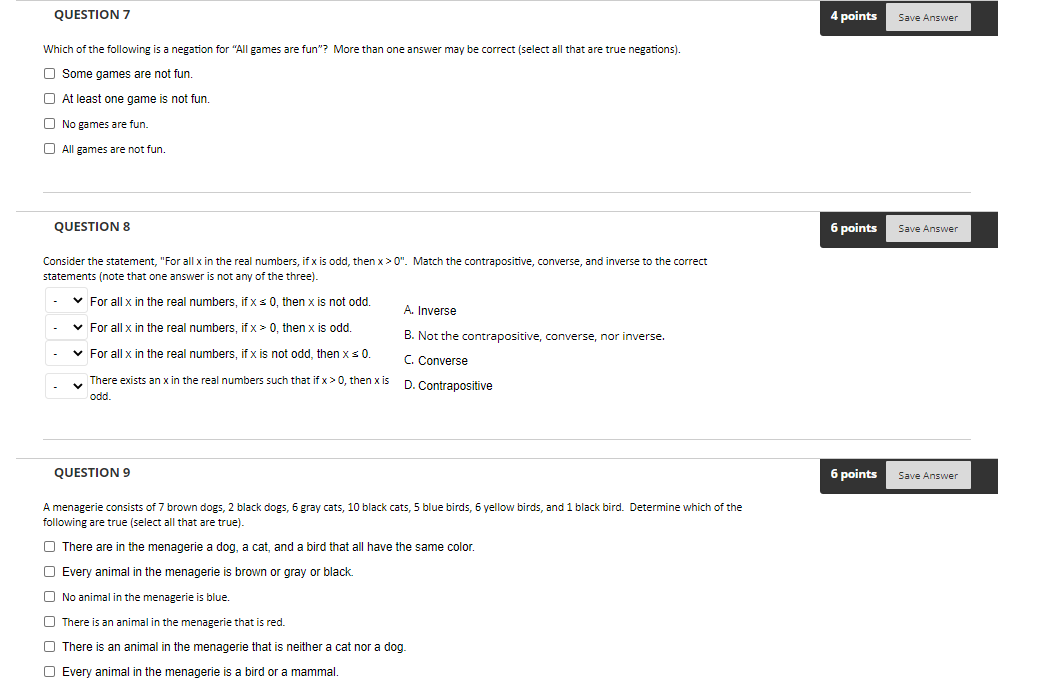
Task: Open dropdown for 'if x ≤ 0, then x is not odd'
Action: coord(66,301)
